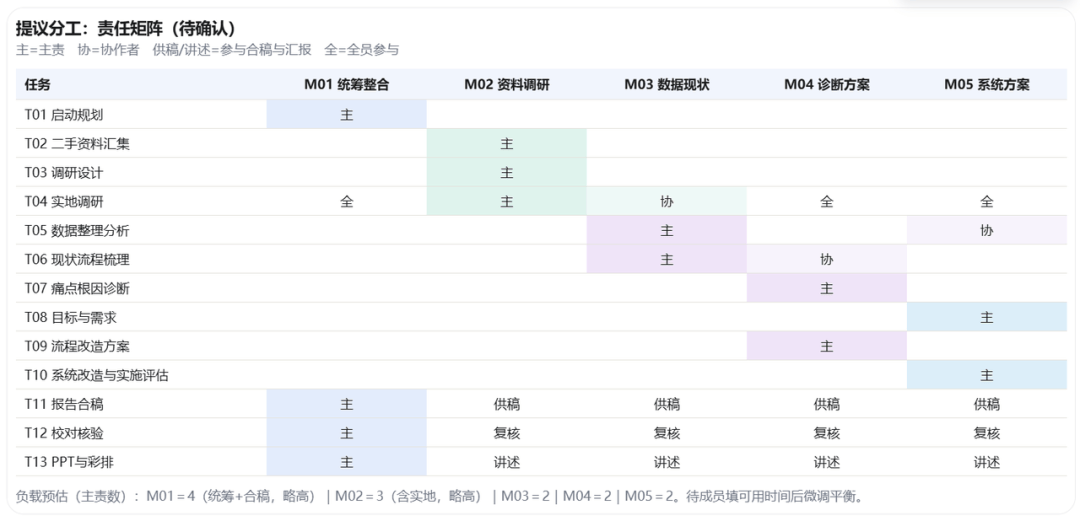Click the title 提议分工:责任矩阵(待确认)
The image size is (1080, 521).
(x=126, y=29)
